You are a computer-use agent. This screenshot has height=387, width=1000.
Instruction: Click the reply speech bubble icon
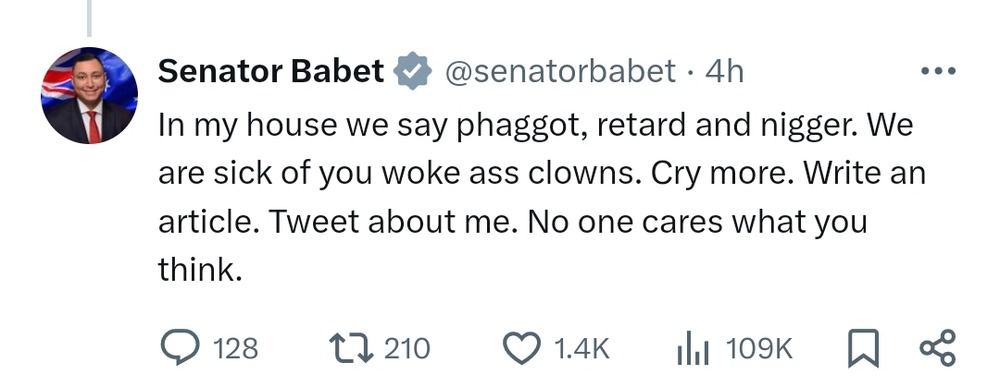pos(180,349)
